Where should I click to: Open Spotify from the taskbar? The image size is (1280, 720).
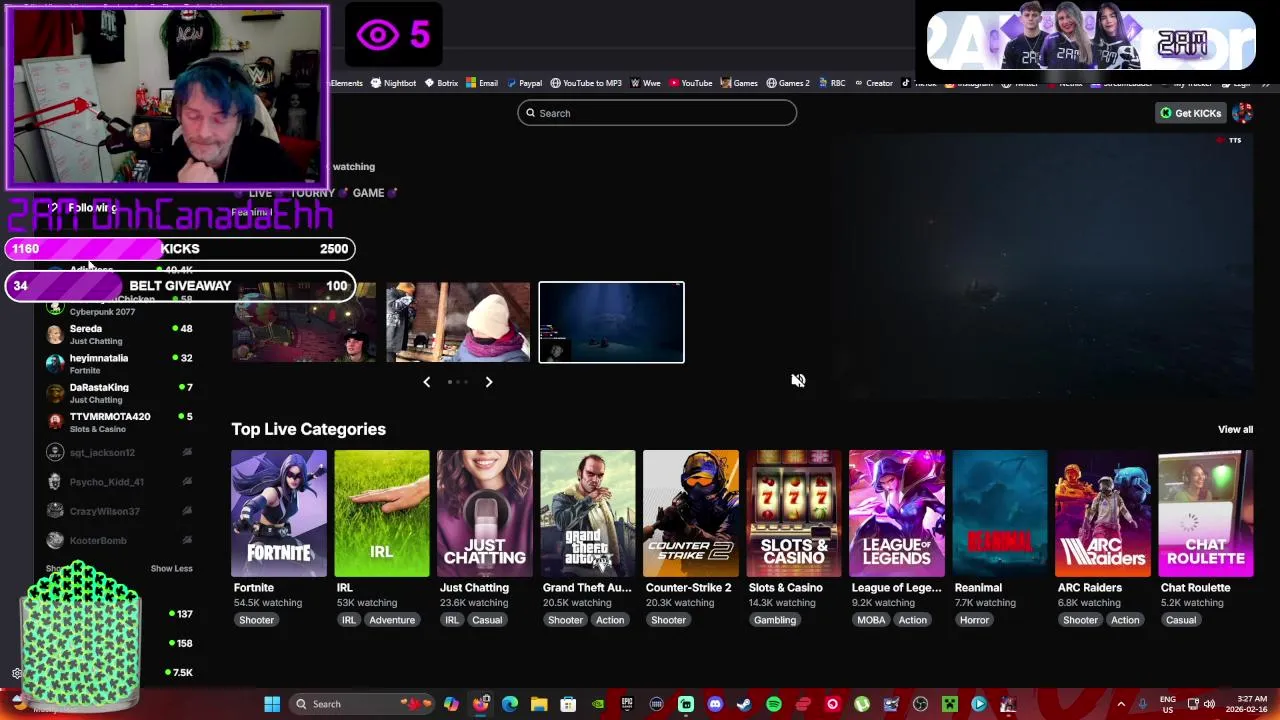[x=774, y=704]
